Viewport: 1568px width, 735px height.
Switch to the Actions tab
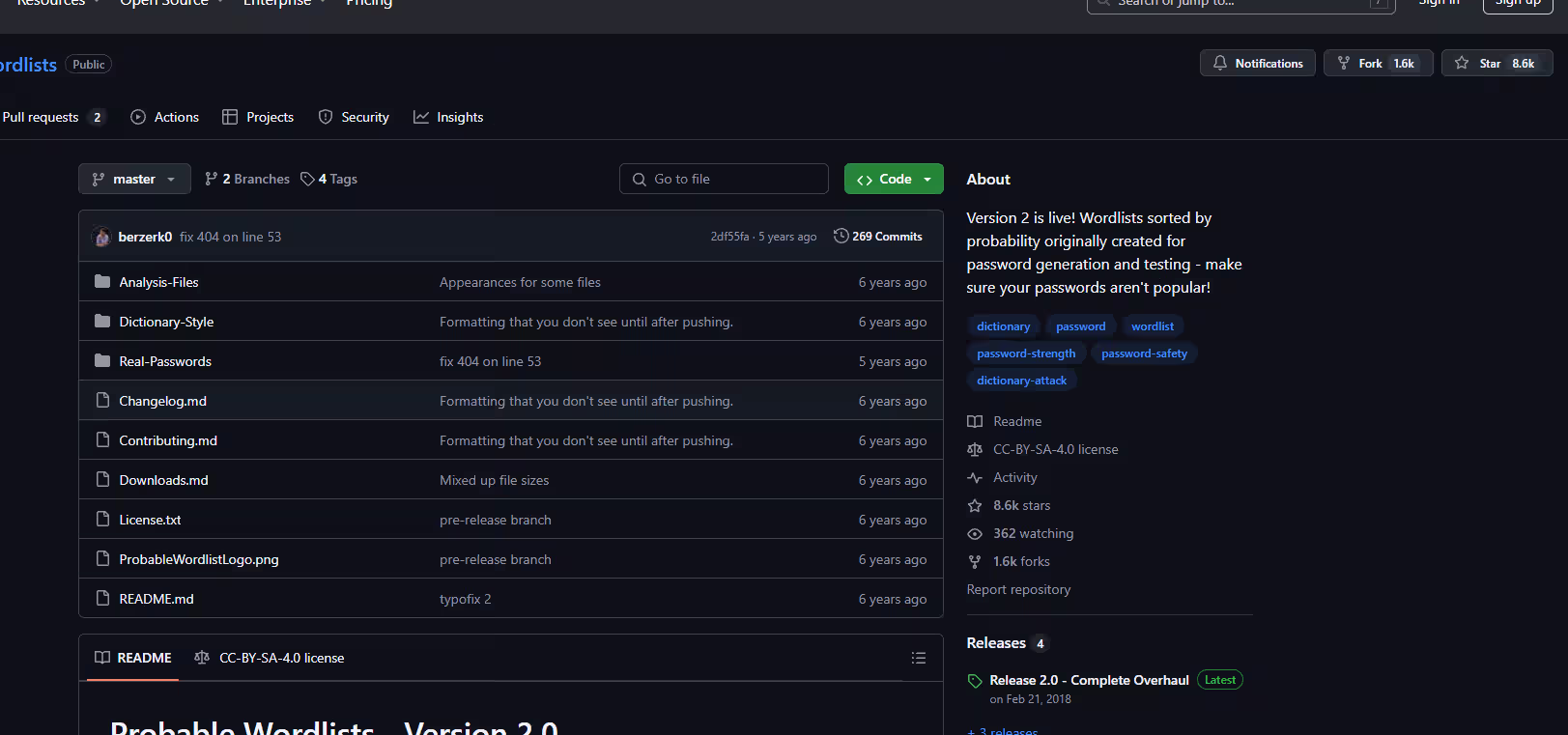pyautogui.click(x=164, y=117)
